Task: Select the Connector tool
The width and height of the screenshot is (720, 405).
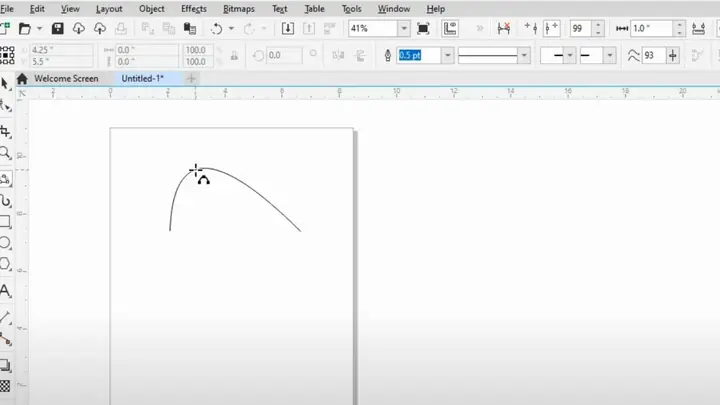Action: [x=6, y=340]
